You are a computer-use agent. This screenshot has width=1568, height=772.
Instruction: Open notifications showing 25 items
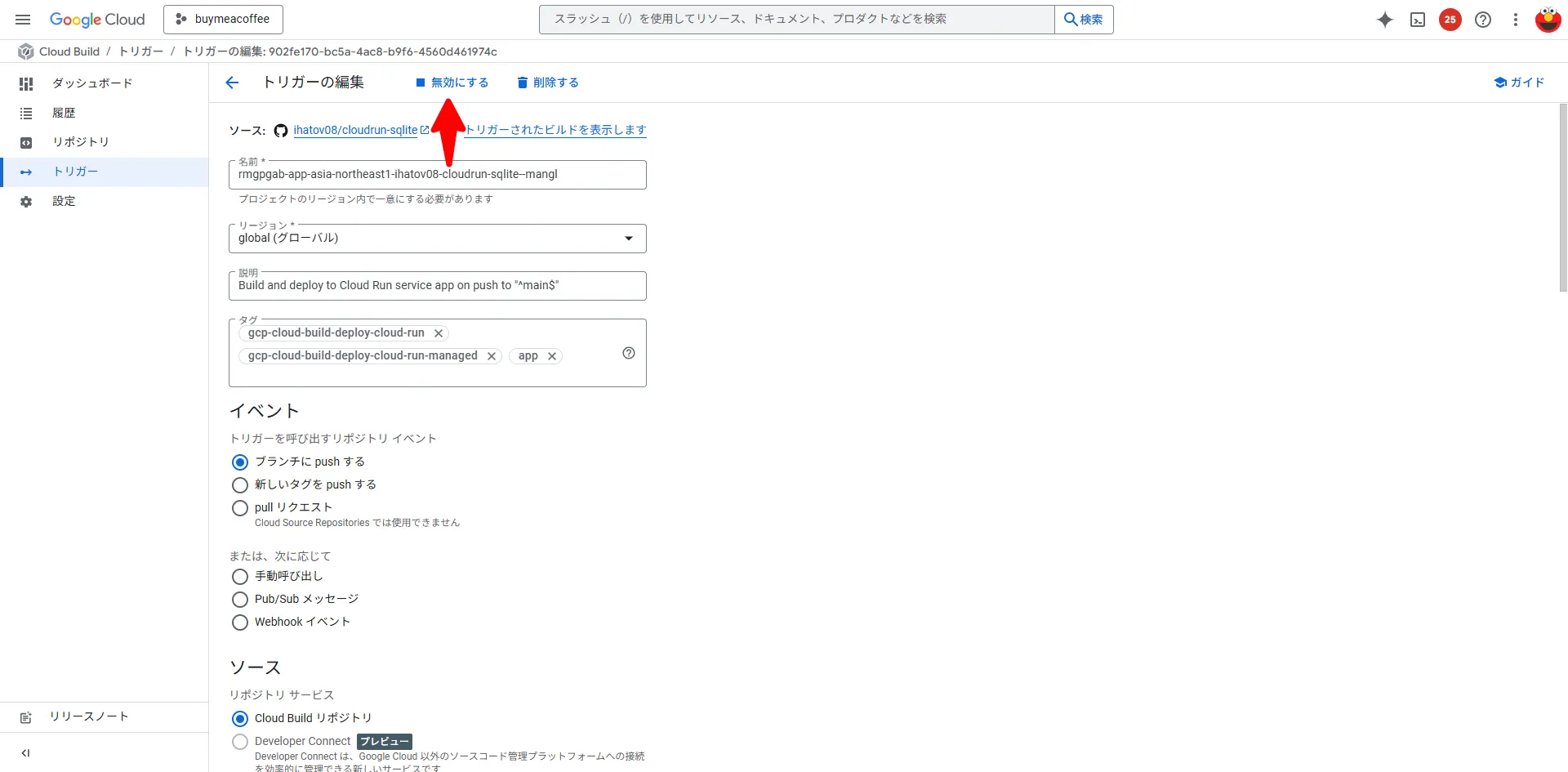click(1450, 20)
